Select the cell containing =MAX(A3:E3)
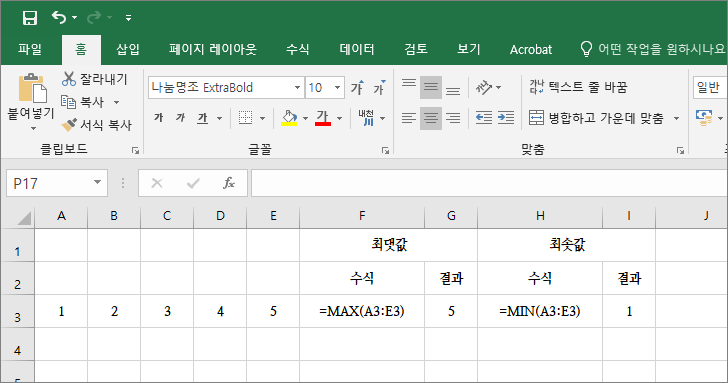The image size is (728, 383). pyautogui.click(x=362, y=311)
